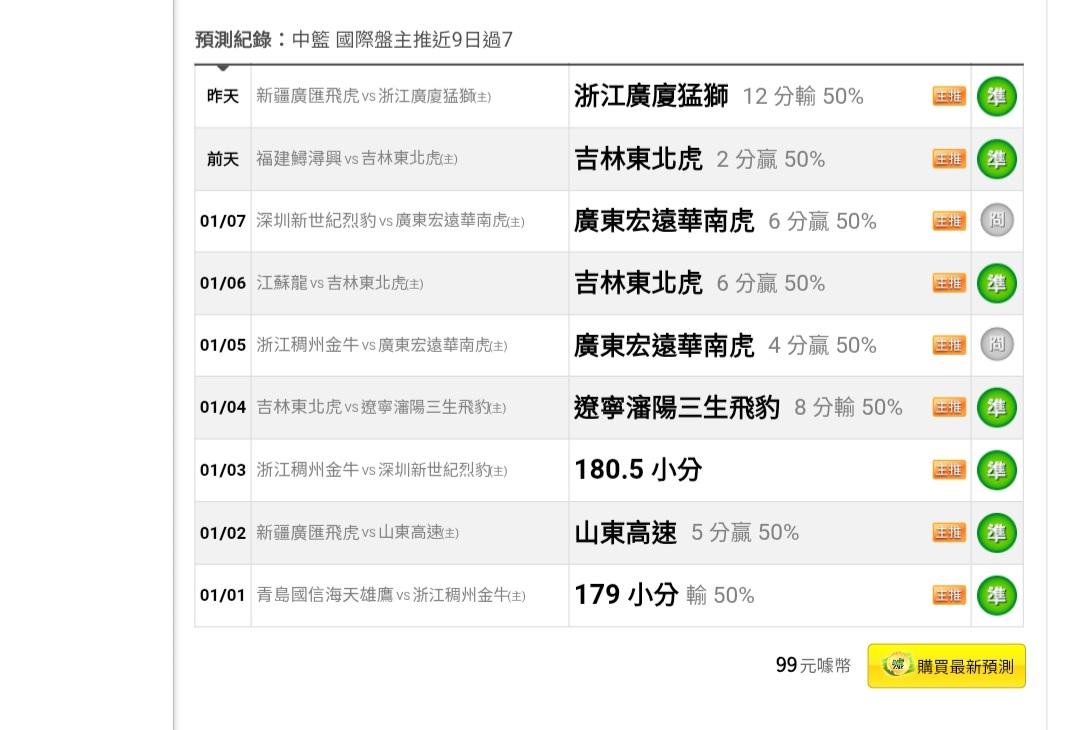Click the grey badge in 01/07 row
The image size is (1080, 730).
pyautogui.click(x=996, y=221)
